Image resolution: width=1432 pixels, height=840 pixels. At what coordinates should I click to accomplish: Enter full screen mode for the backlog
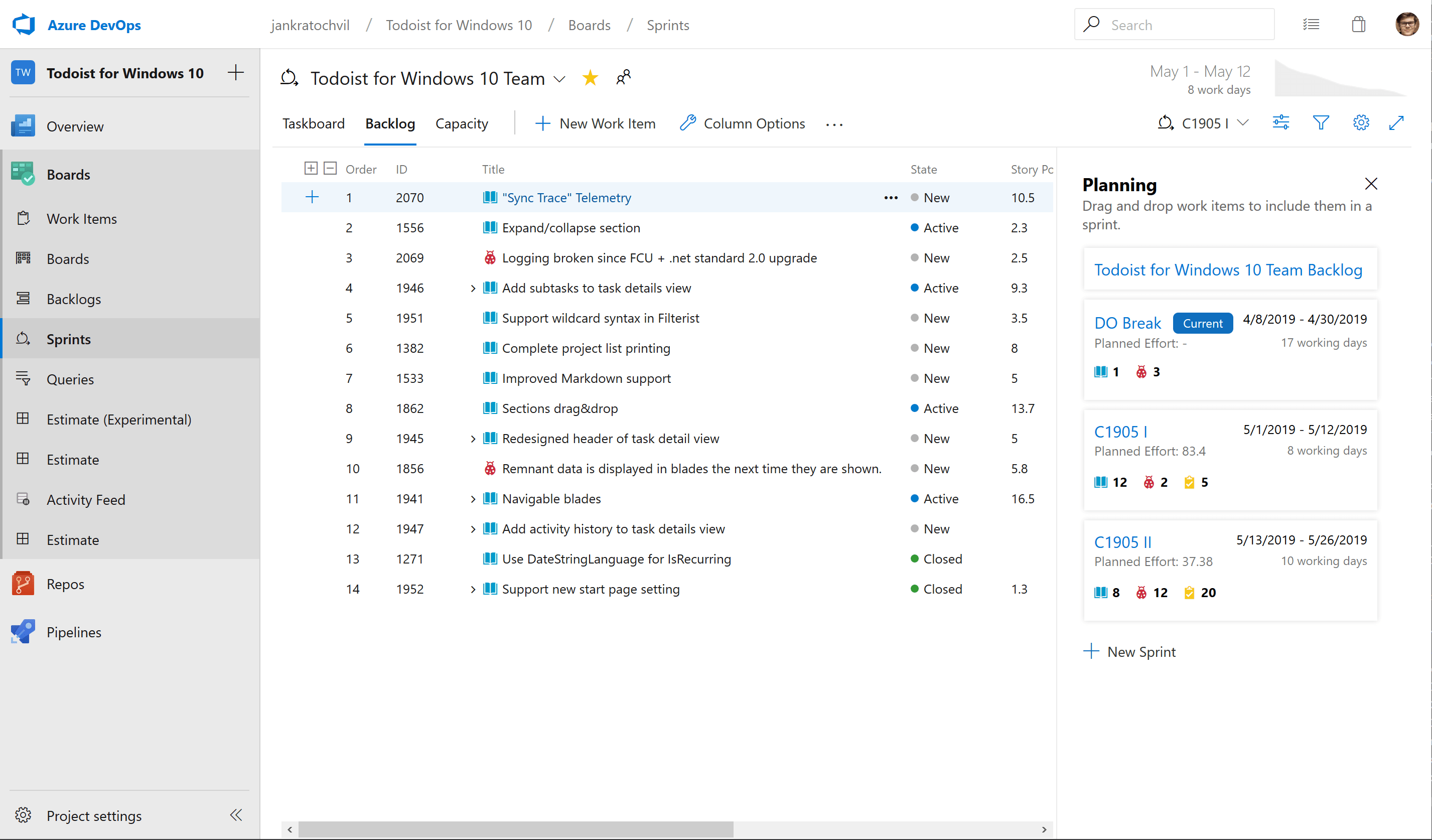pos(1397,122)
